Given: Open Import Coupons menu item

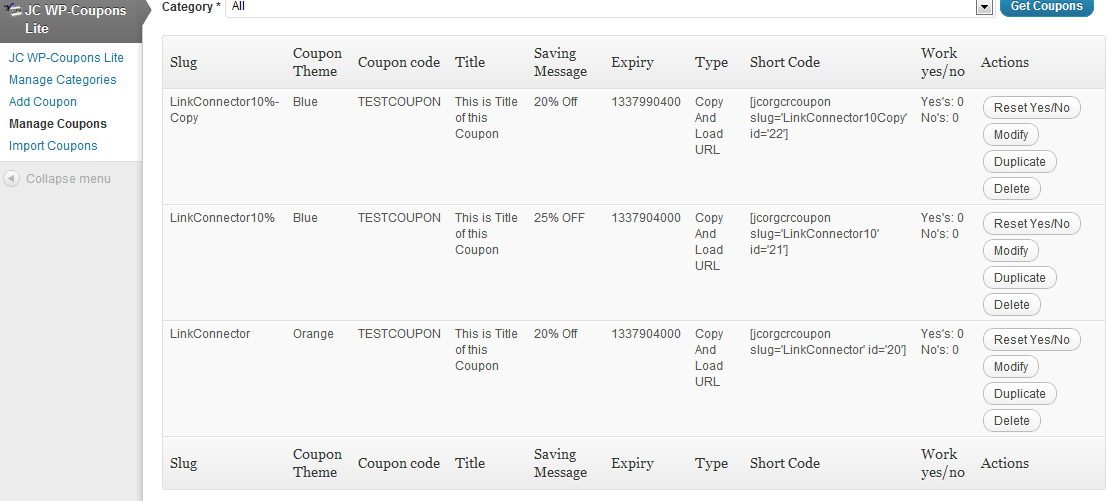Looking at the screenshot, I should [x=53, y=146].
